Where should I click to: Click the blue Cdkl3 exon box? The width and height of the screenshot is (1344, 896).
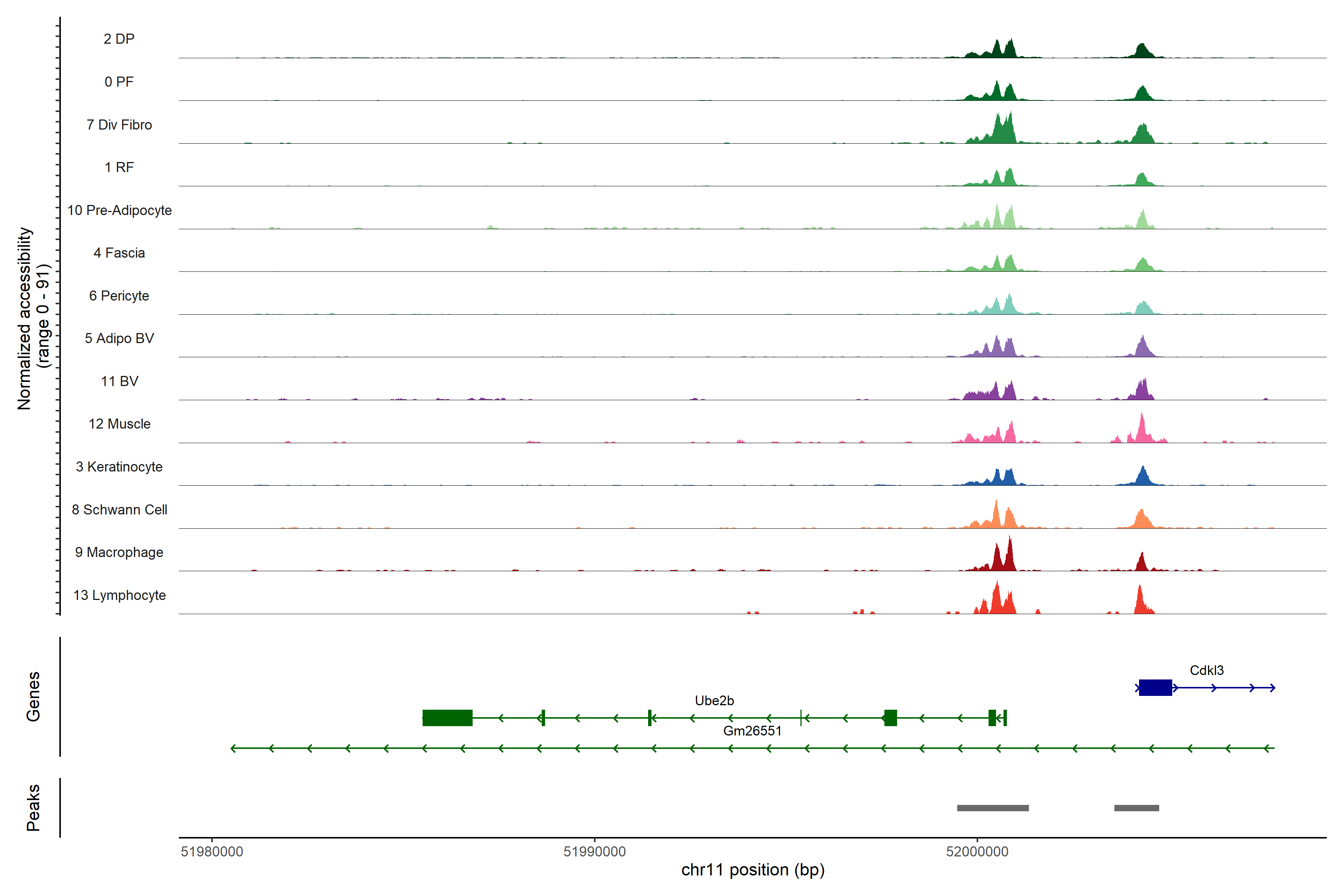[1155, 687]
